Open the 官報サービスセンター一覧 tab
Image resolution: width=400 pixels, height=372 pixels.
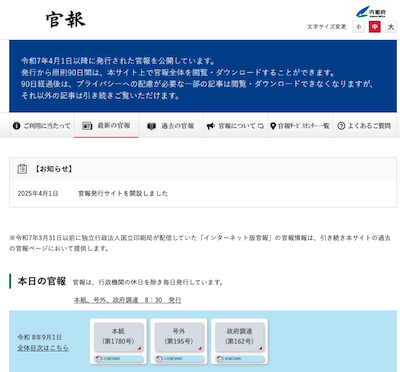click(300, 126)
